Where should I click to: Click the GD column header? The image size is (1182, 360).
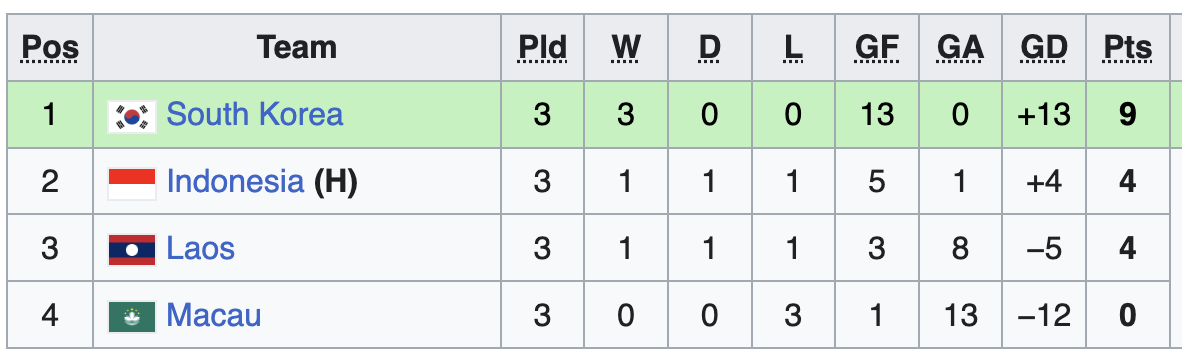tap(1044, 48)
